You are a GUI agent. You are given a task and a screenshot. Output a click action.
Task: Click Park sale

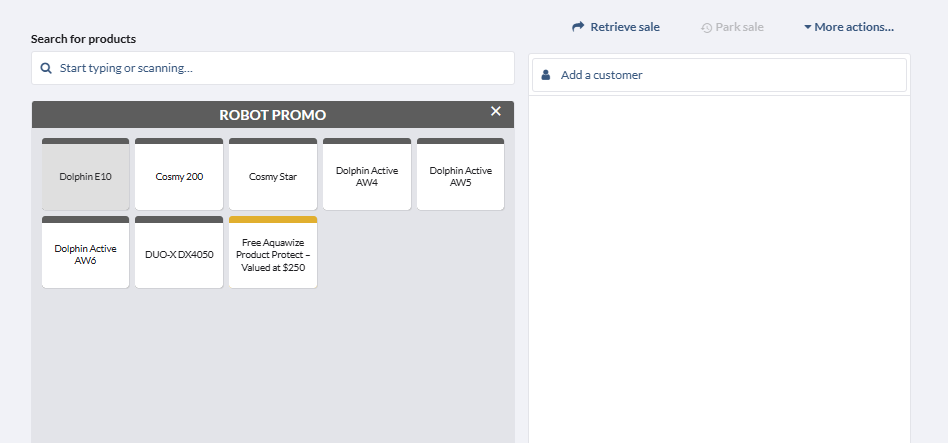[x=732, y=27]
